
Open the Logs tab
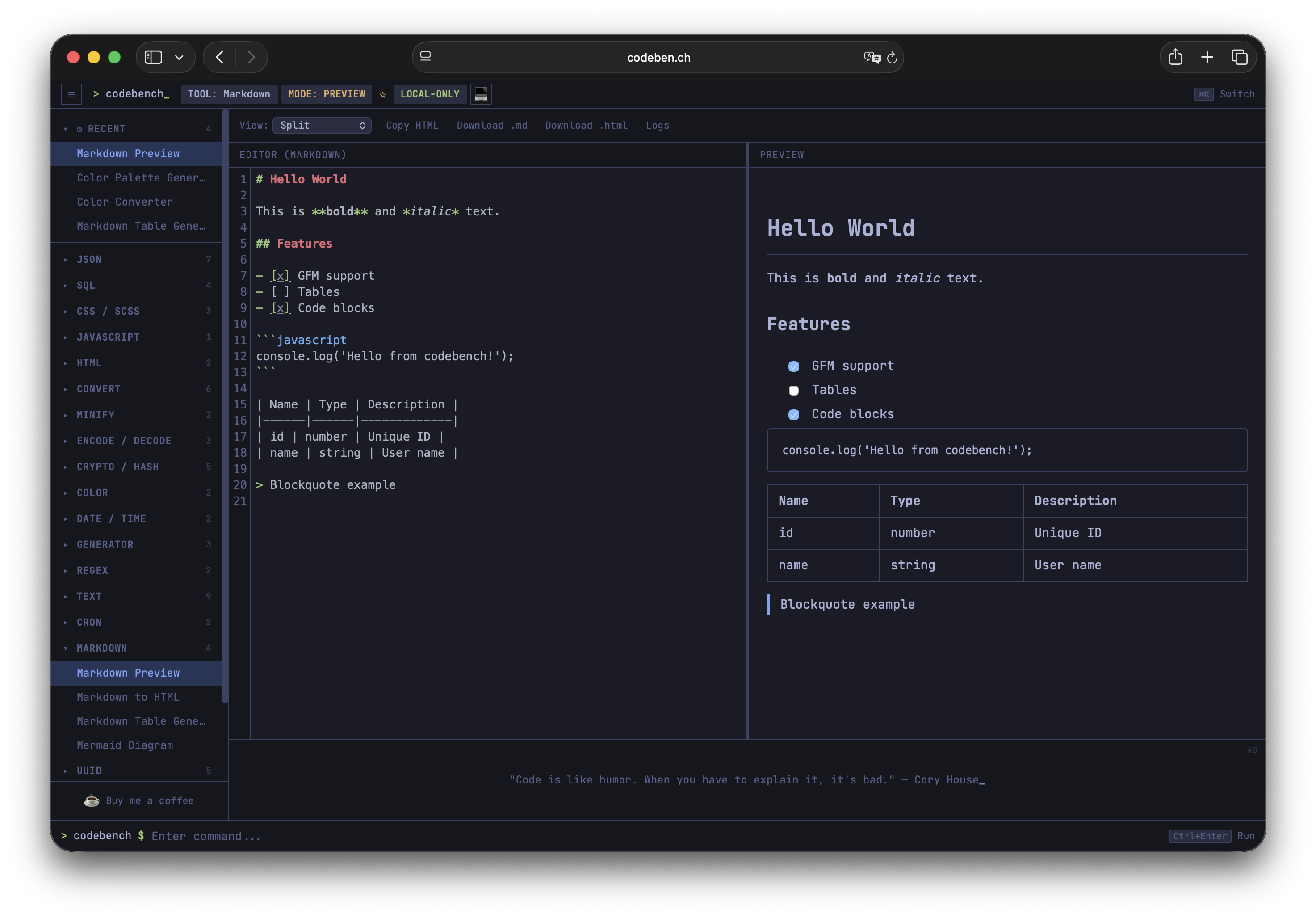pos(657,125)
